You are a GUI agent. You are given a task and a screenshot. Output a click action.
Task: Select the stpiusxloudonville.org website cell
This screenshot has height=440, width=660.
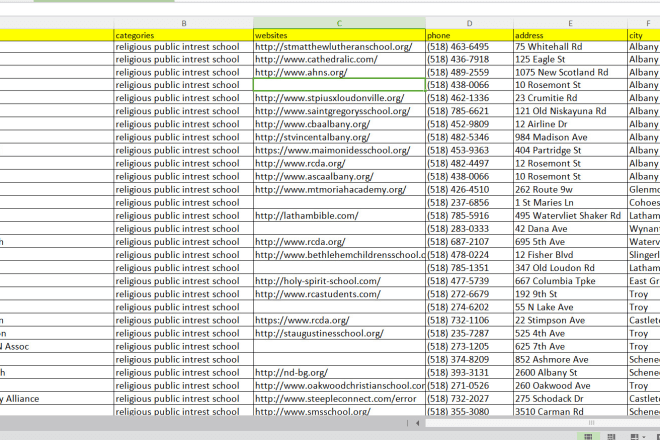click(339, 98)
